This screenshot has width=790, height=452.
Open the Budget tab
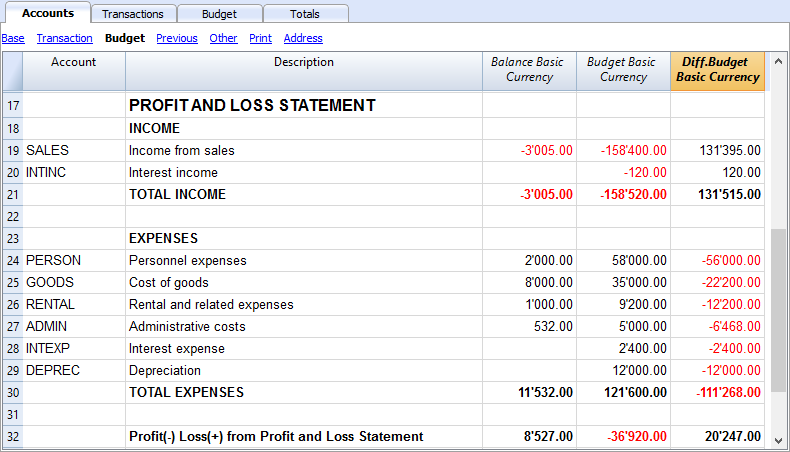[220, 14]
